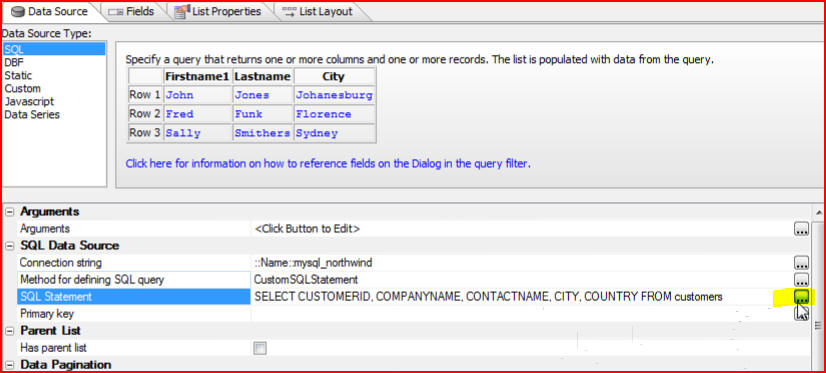Collapse the Parent List section

coord(9,331)
